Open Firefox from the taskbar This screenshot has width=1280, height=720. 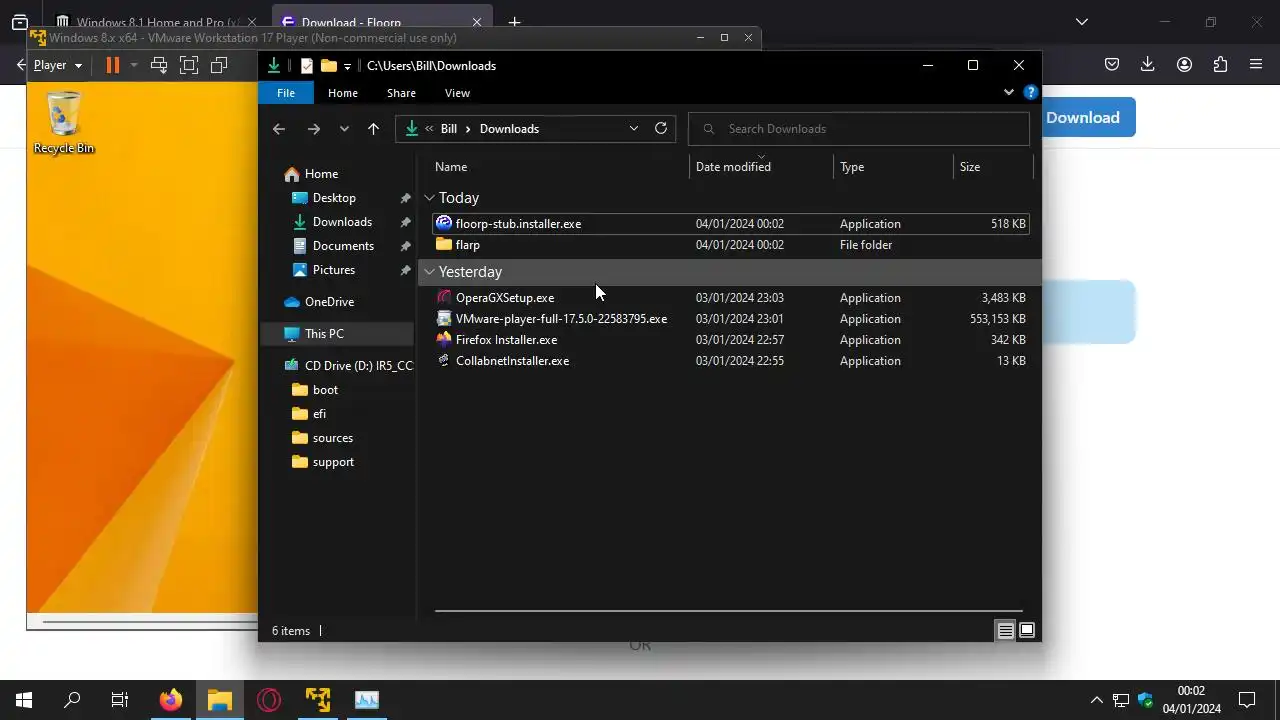[x=171, y=699]
